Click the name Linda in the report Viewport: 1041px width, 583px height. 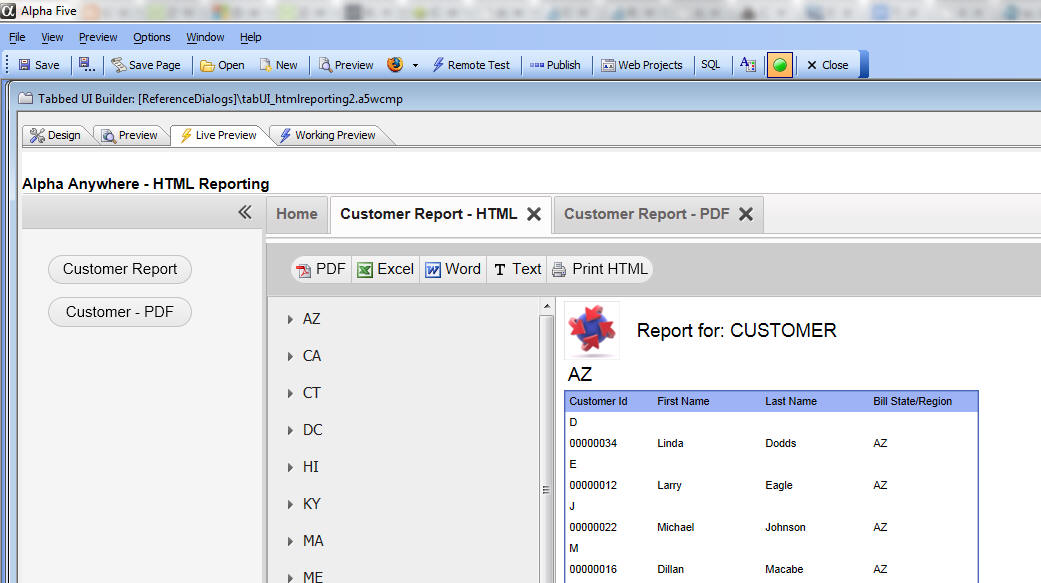(670, 444)
